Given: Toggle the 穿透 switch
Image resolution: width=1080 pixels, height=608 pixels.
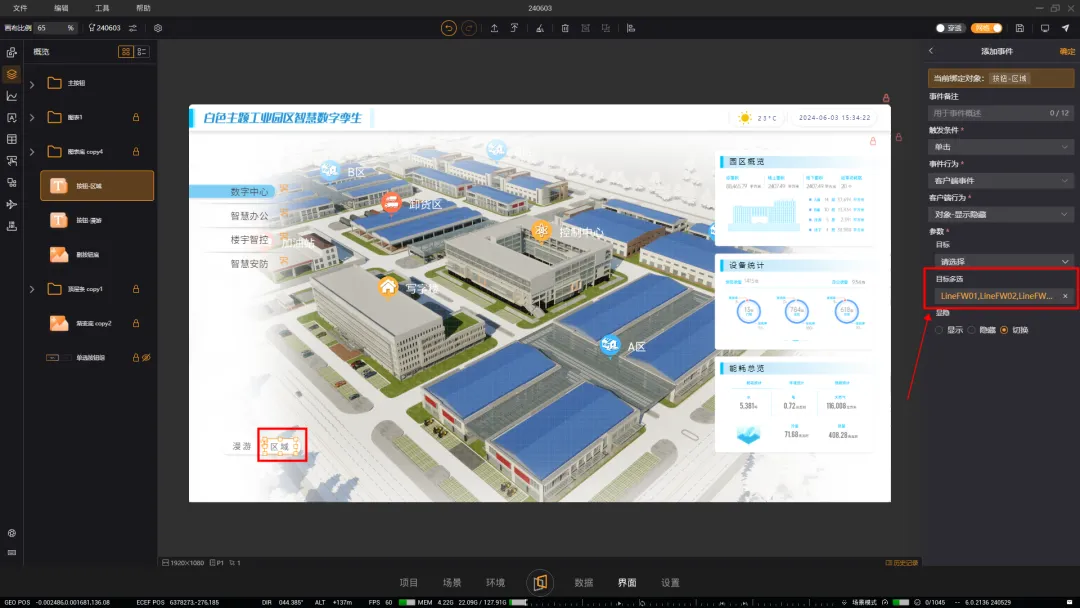Looking at the screenshot, I should click(x=949, y=28).
